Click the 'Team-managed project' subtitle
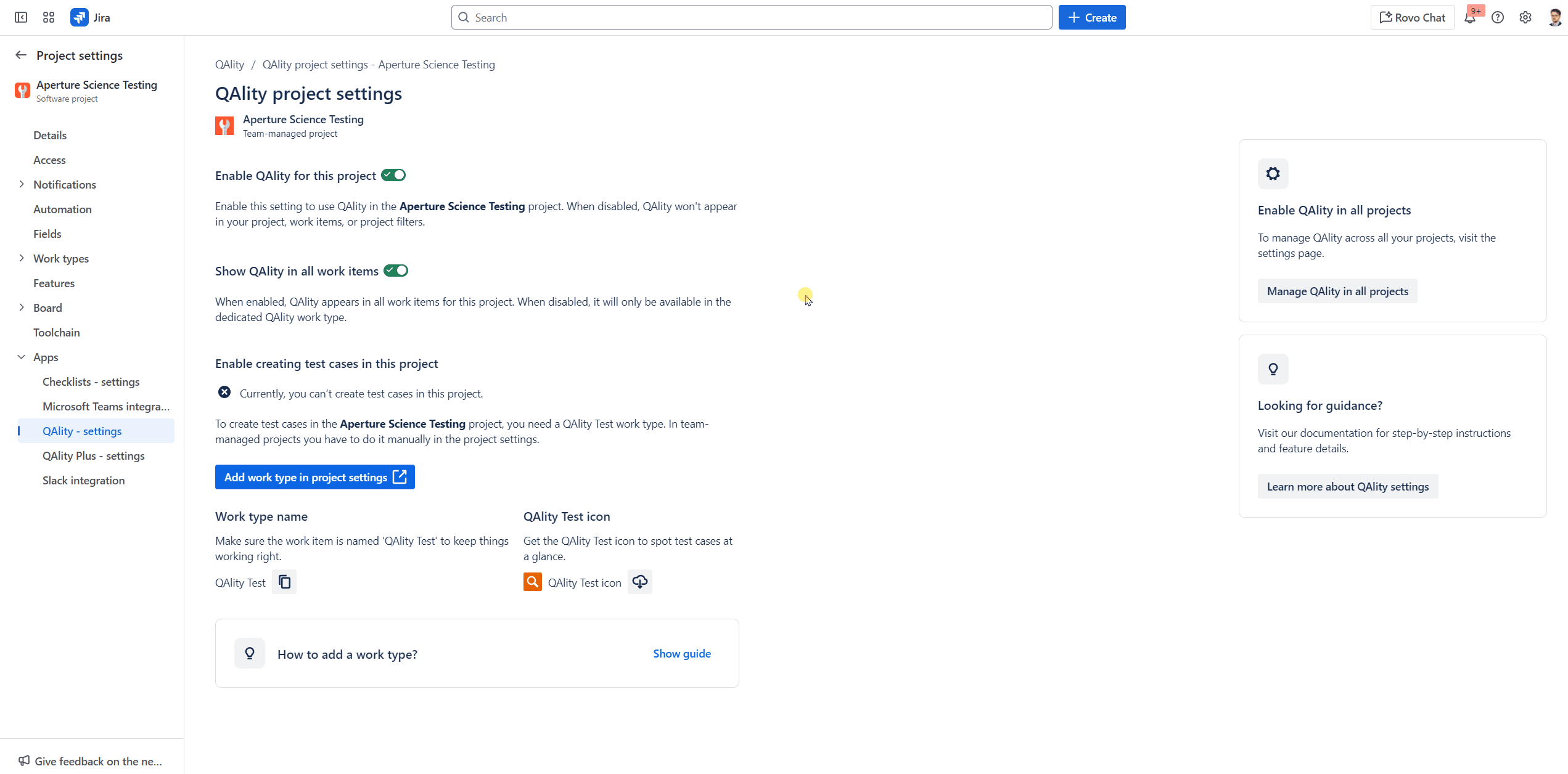Image resolution: width=1568 pixels, height=774 pixels. 290,133
